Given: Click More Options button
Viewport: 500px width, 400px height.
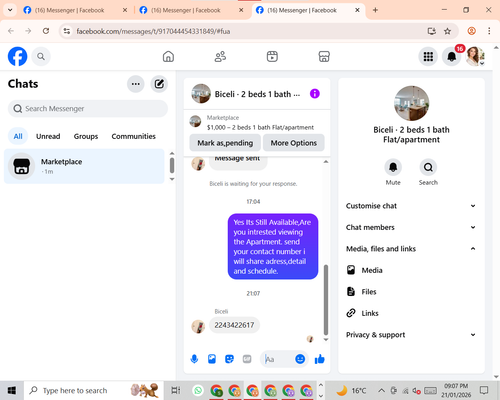Looking at the screenshot, I should [294, 143].
